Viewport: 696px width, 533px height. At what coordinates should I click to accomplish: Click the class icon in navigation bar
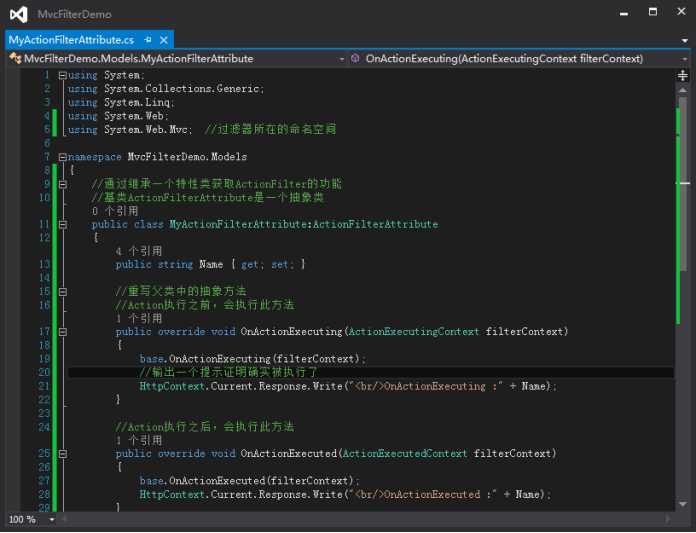(x=15, y=59)
